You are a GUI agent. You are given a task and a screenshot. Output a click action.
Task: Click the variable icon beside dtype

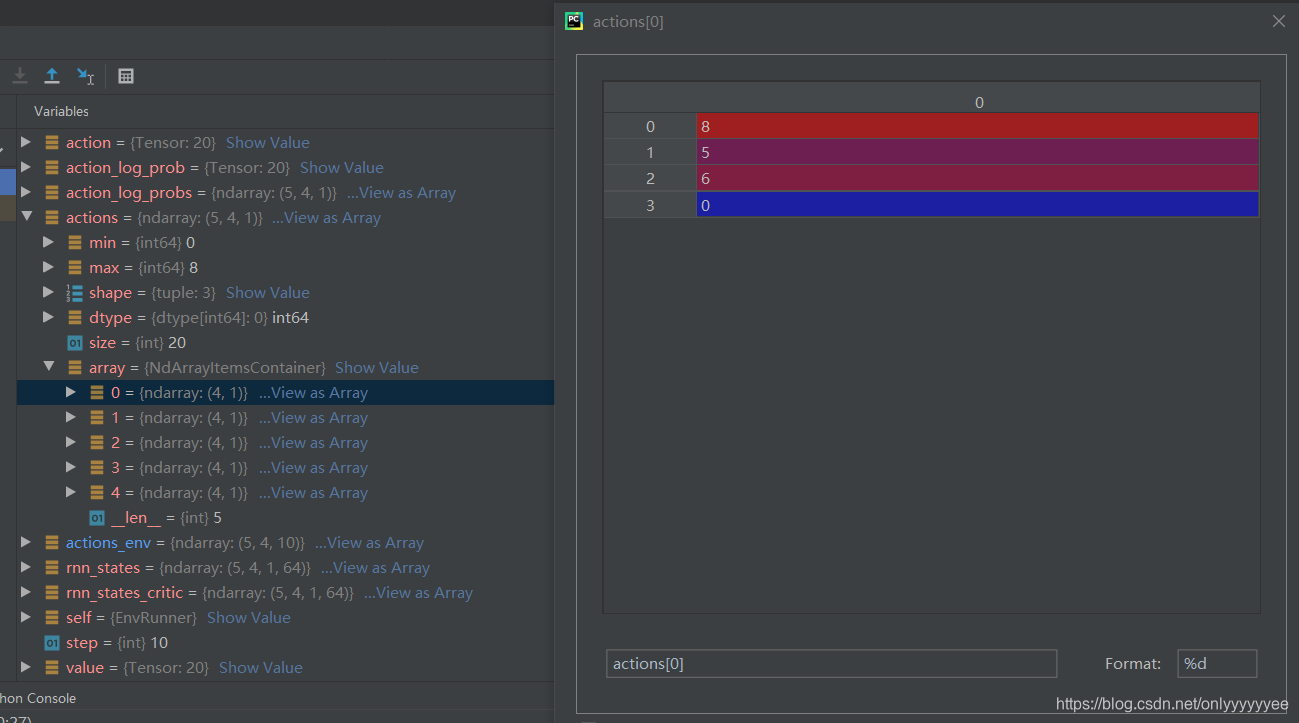pos(75,318)
